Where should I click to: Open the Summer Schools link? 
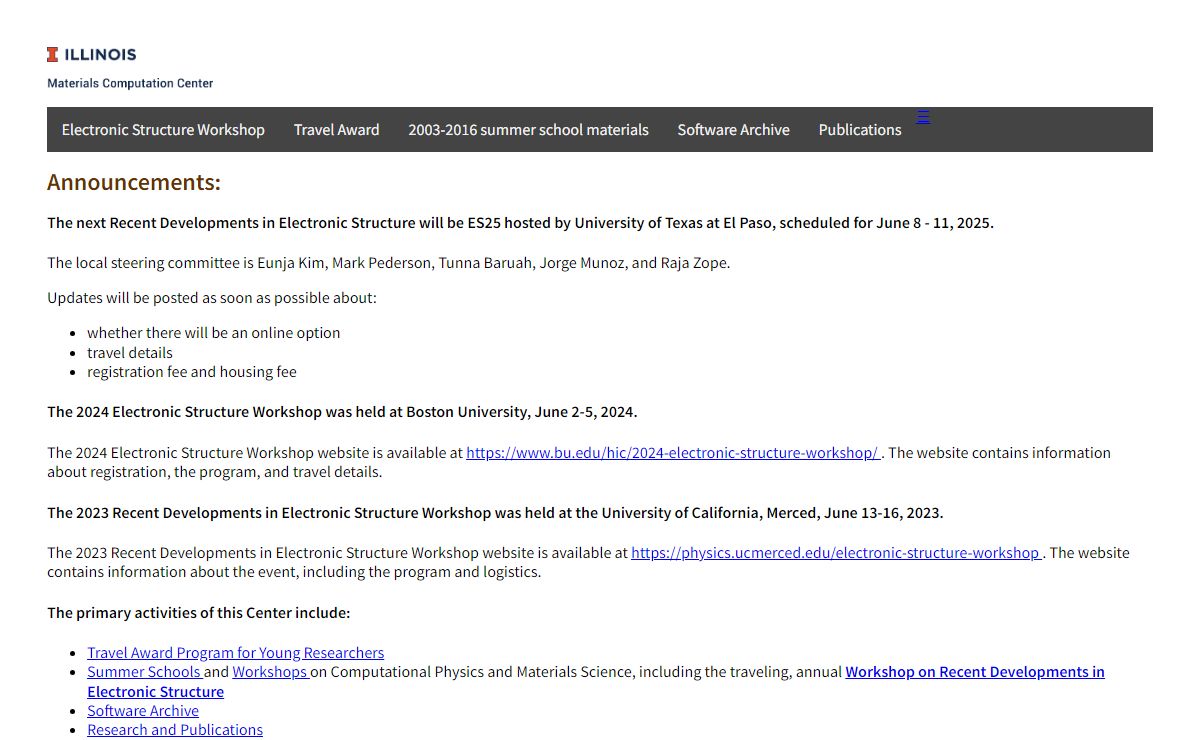pyautogui.click(x=145, y=672)
